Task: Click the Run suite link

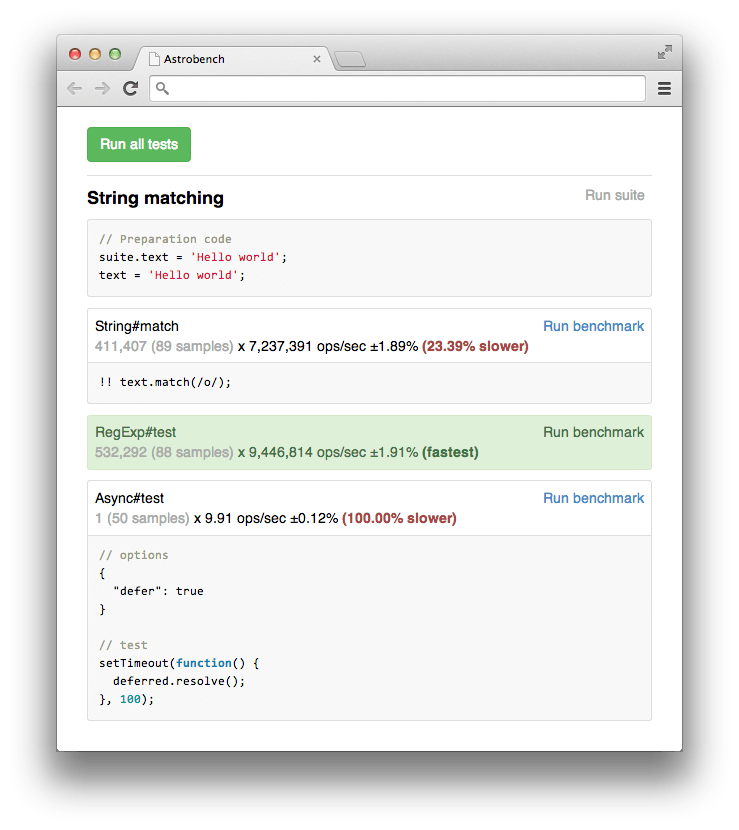Action: tap(614, 195)
